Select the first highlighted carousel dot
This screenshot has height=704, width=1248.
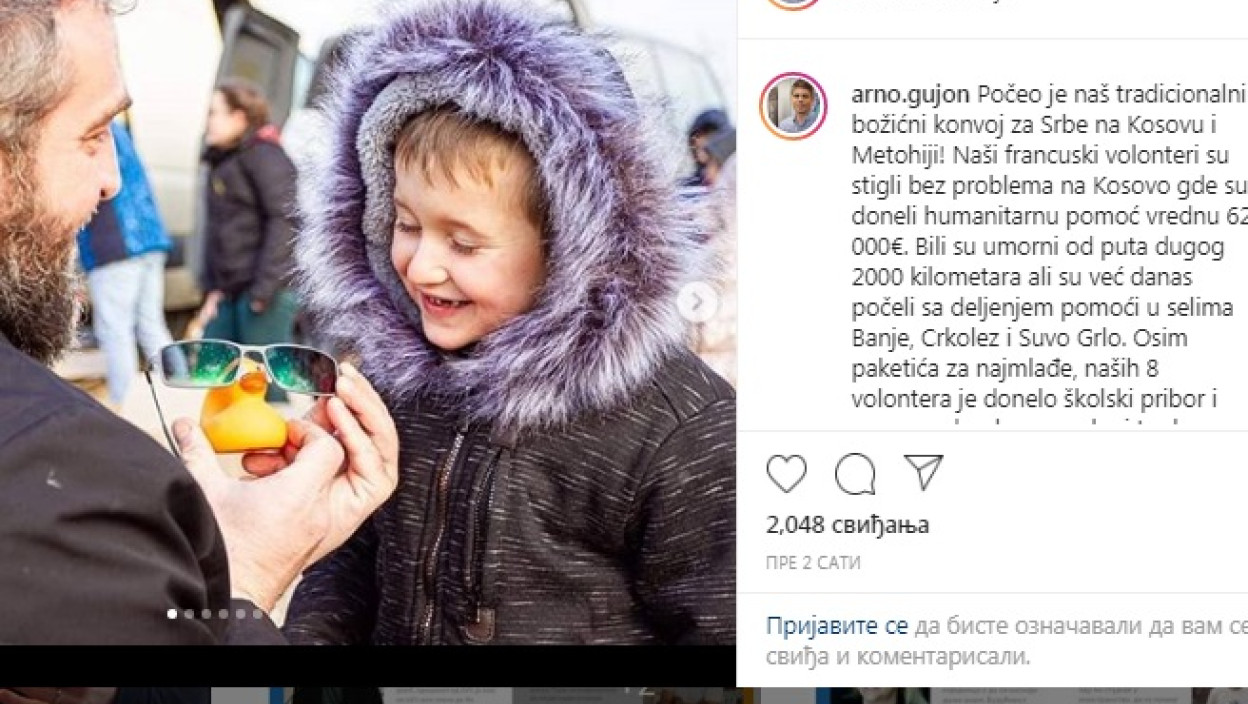click(171, 614)
